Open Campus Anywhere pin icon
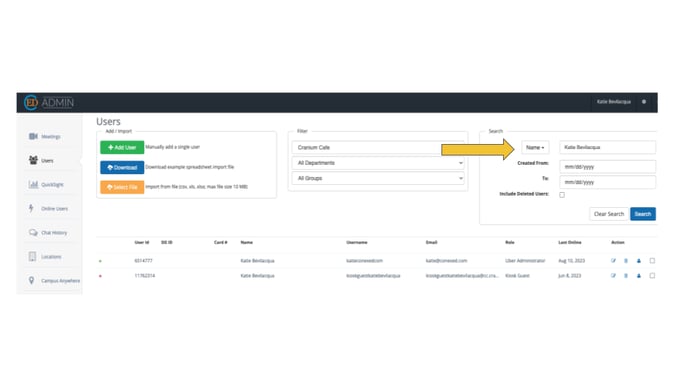Image resolution: width=688 pixels, height=387 pixels. point(31,280)
